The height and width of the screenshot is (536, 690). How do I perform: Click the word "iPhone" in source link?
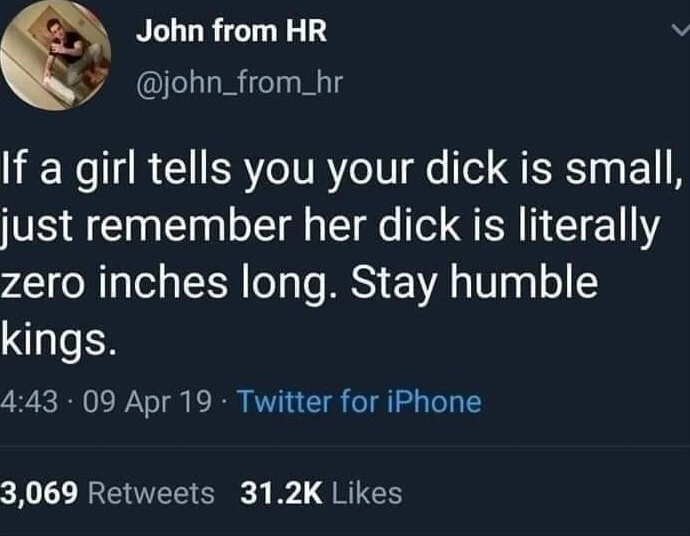[434, 401]
